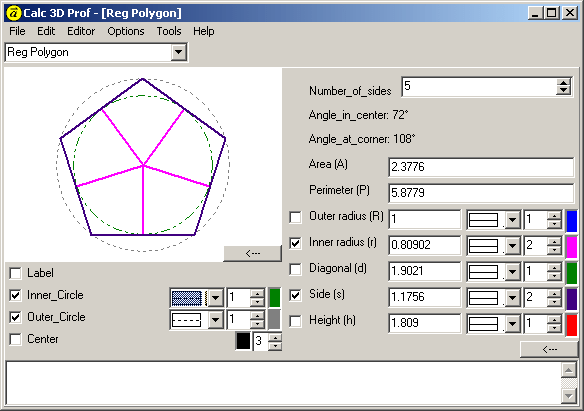Click the red Height color swatch

pos(571,324)
